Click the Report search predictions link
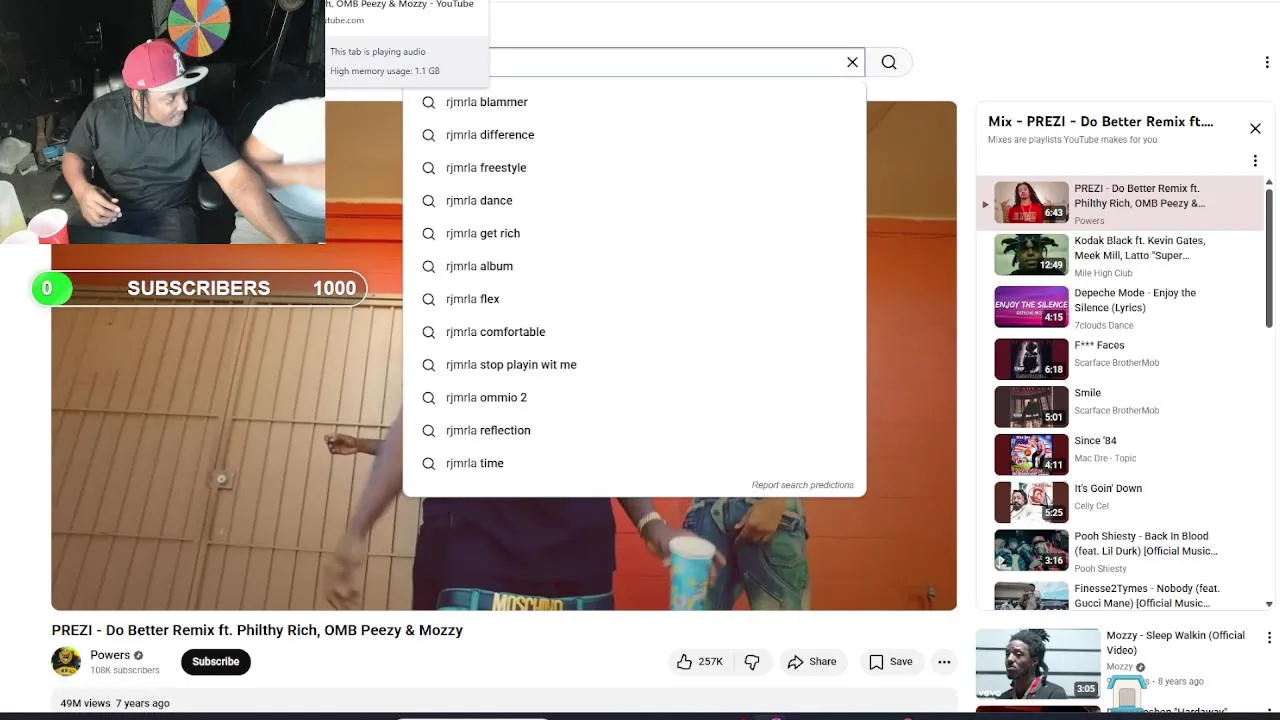 click(x=803, y=485)
